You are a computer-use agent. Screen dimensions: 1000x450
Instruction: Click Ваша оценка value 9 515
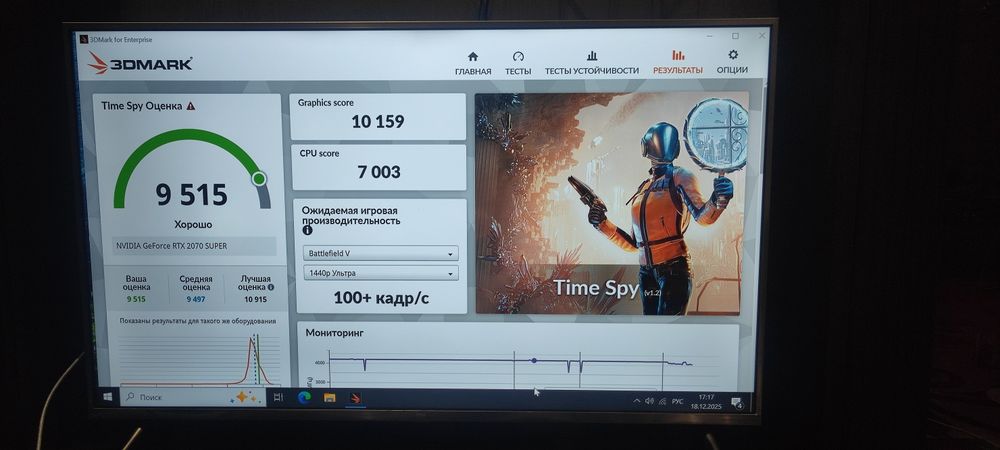136,299
